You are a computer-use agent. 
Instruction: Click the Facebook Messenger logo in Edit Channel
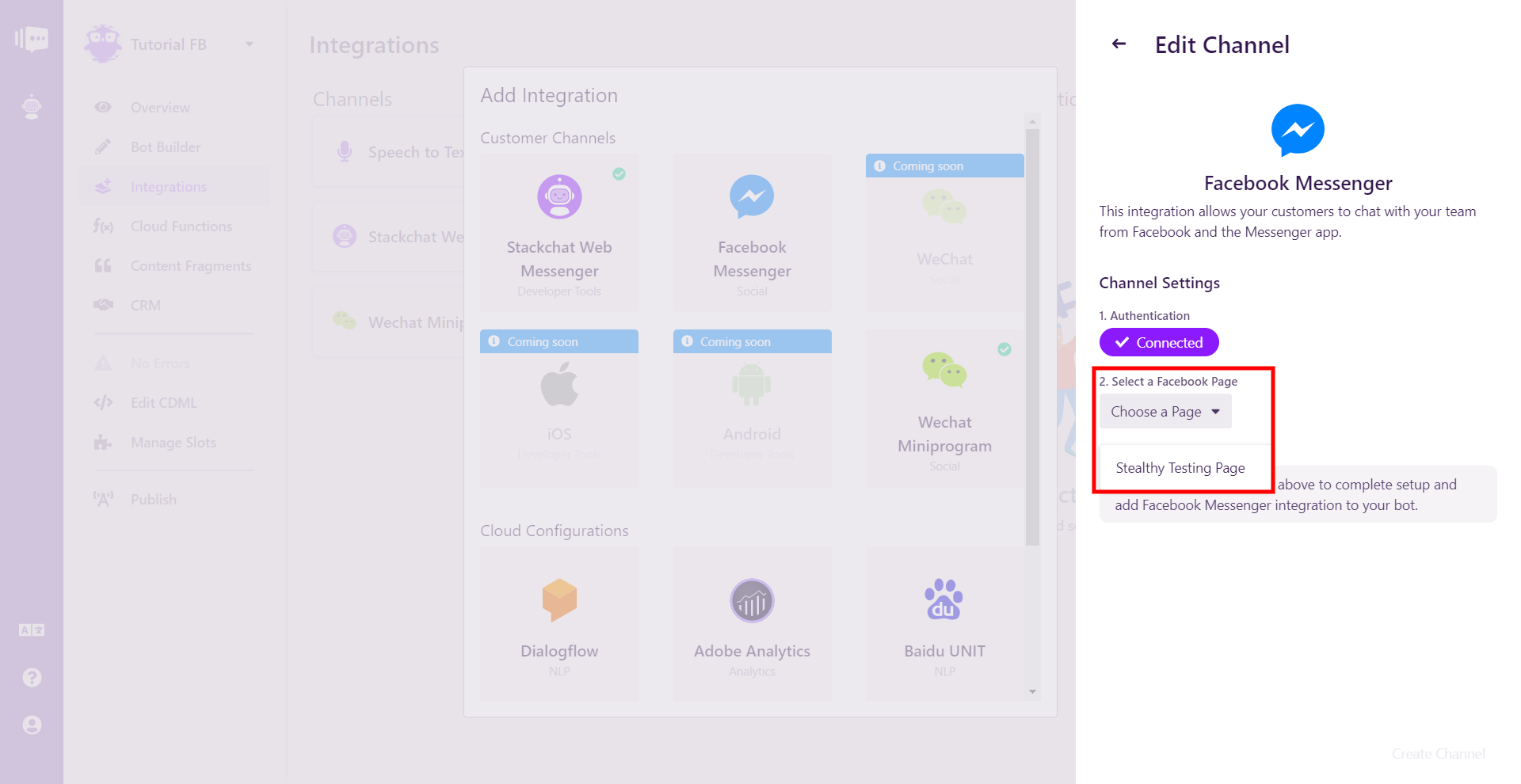pyautogui.click(x=1298, y=130)
